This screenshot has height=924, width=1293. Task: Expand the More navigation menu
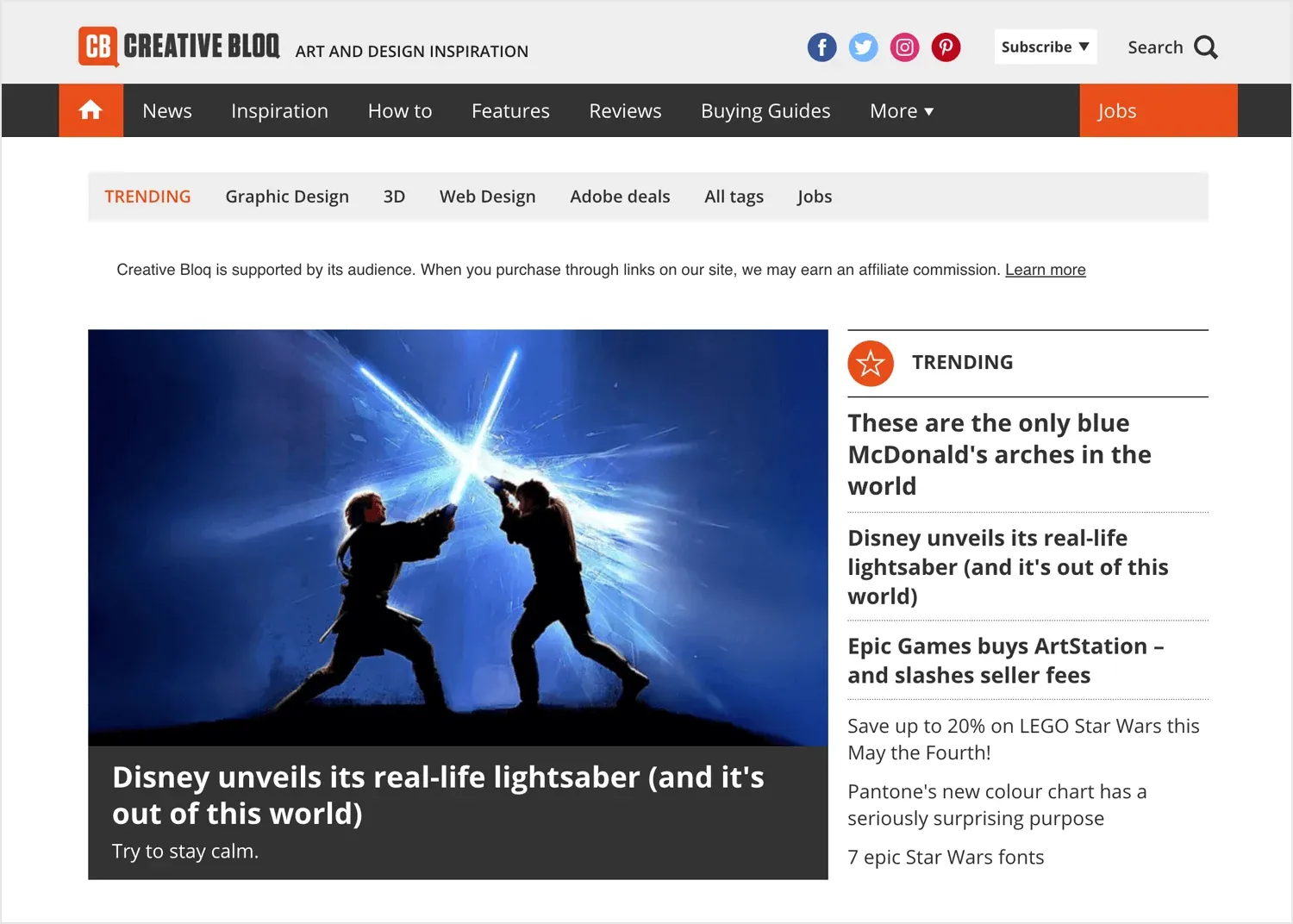tap(902, 111)
